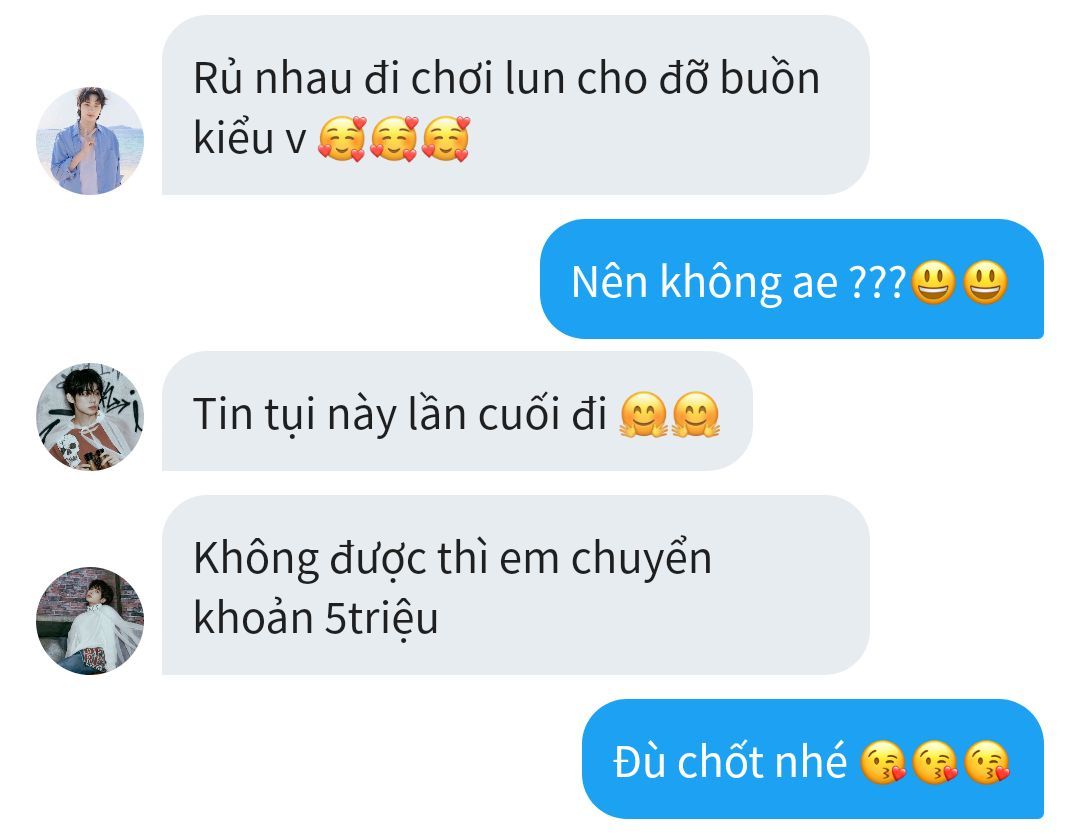Select the 'Rủ nhau đi chơi' message bubble

point(515,105)
